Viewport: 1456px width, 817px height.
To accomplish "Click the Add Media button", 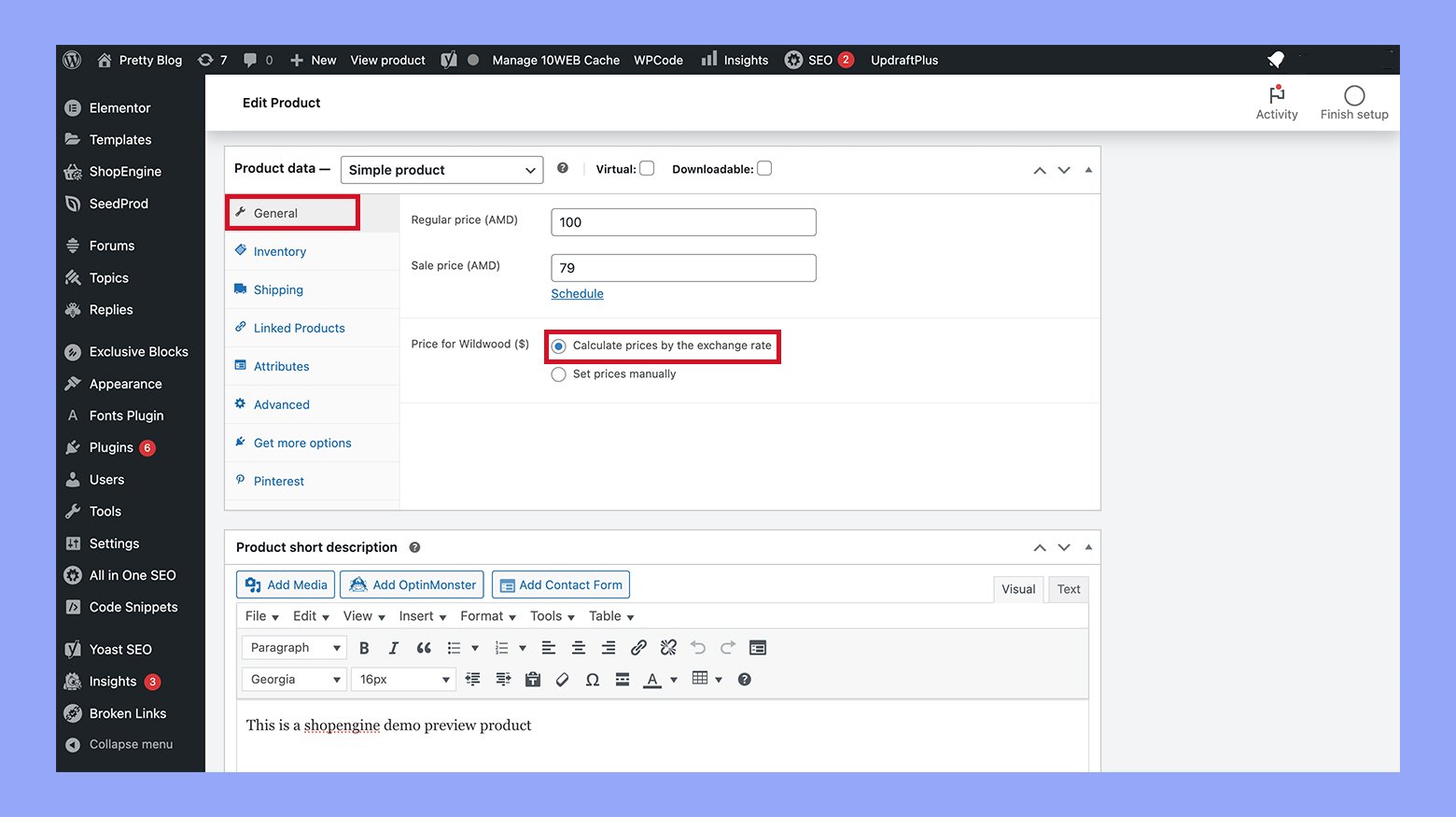I will click(286, 585).
